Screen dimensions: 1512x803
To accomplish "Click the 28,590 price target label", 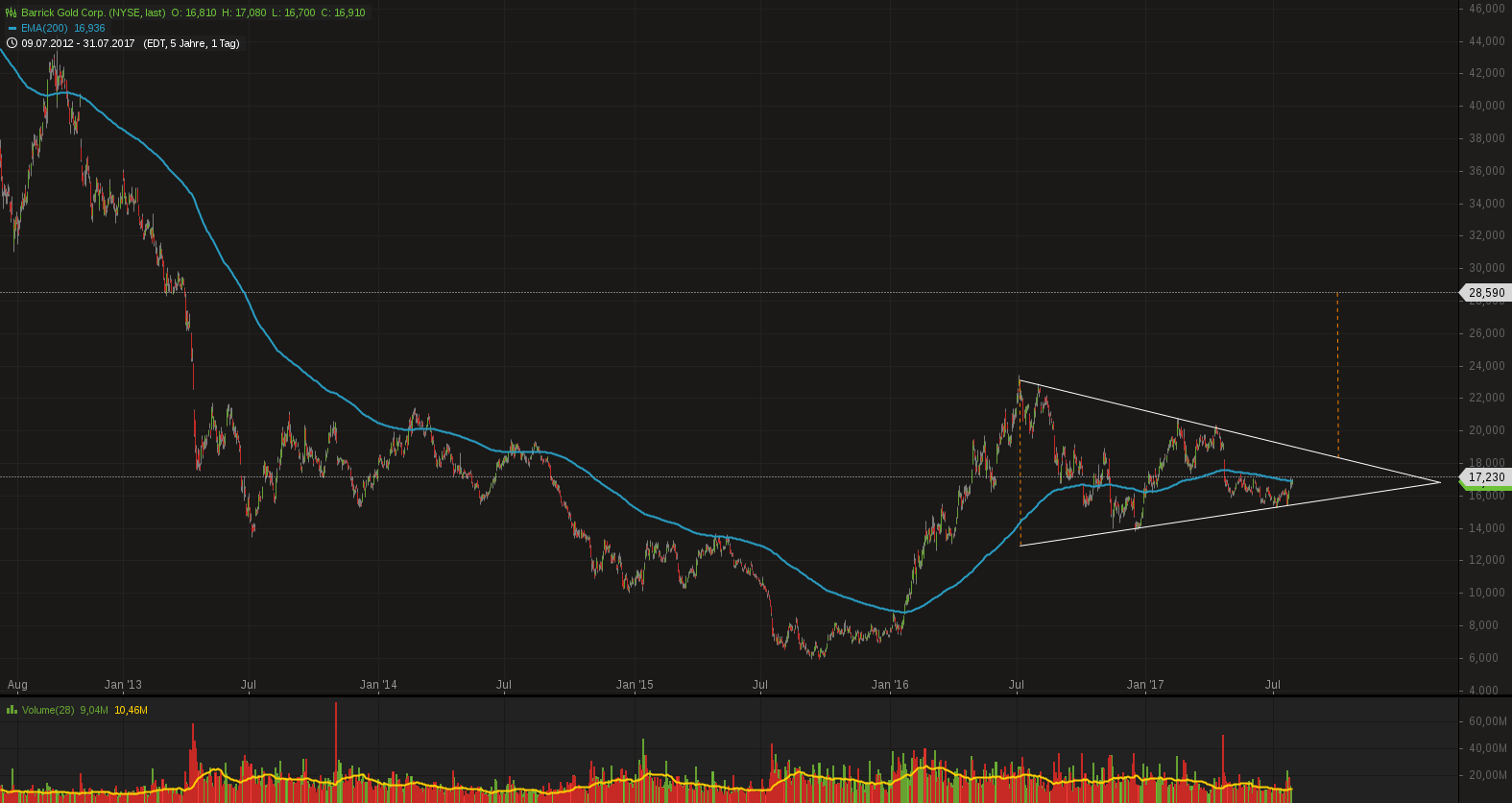I will (x=1486, y=293).
